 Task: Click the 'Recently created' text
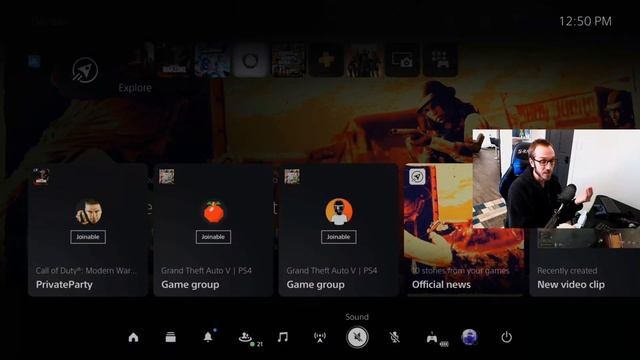[567, 271]
